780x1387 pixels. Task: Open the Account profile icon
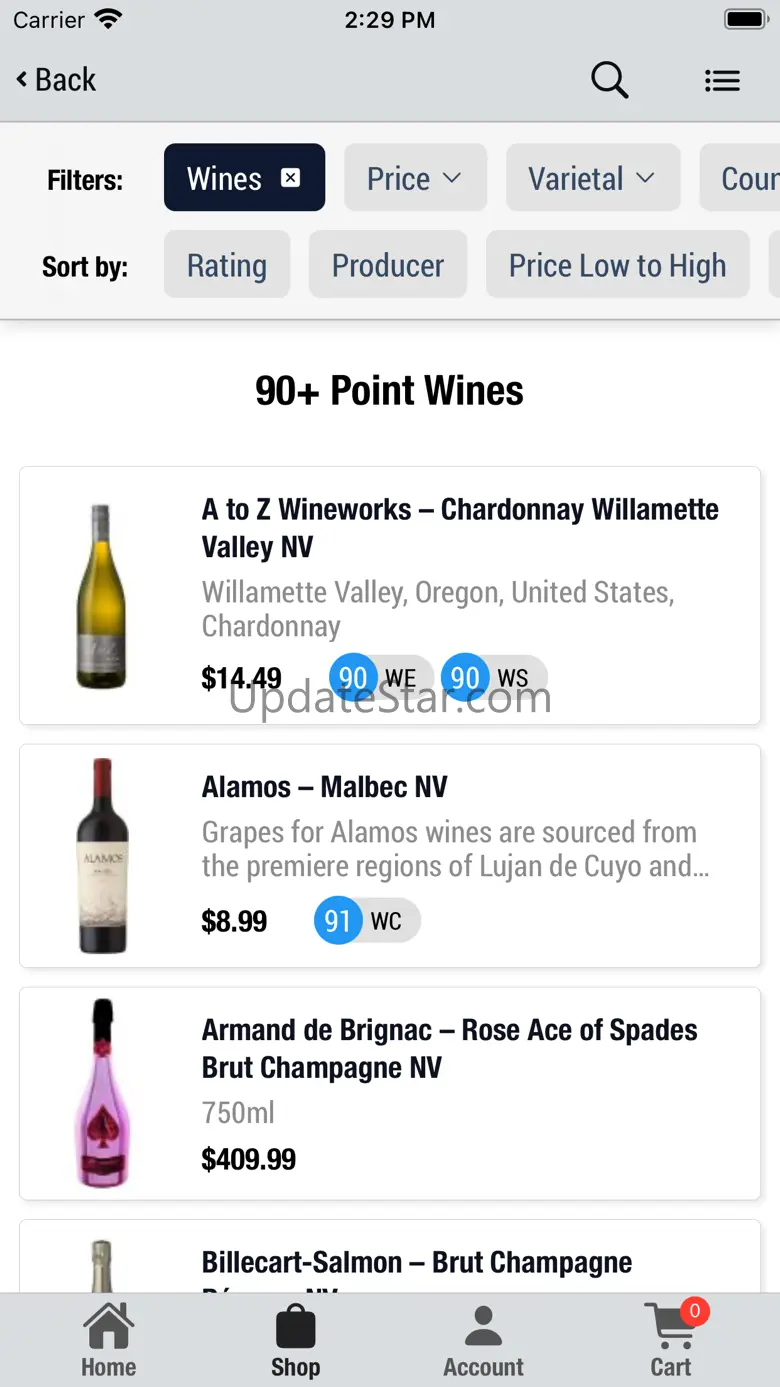point(483,1341)
